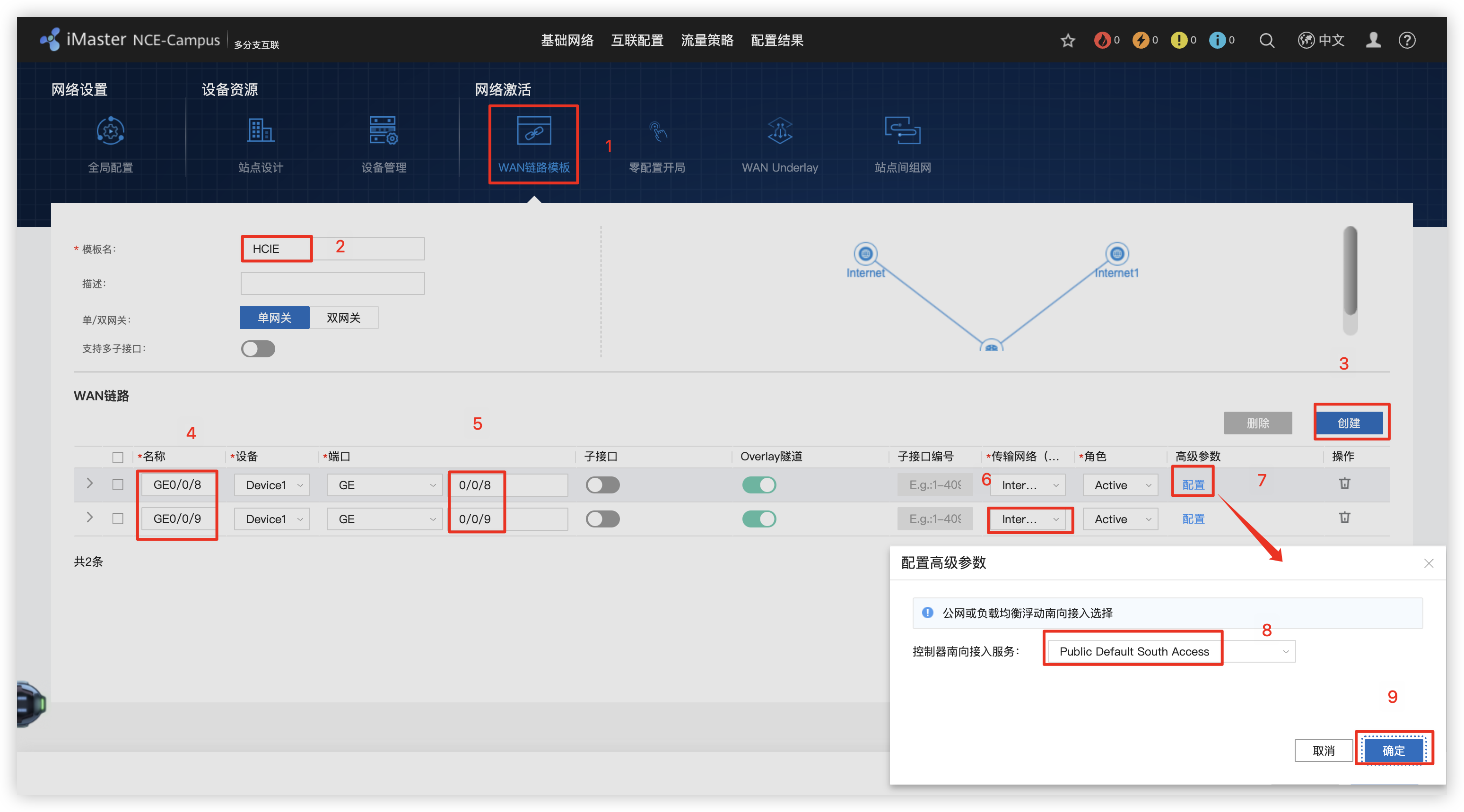The width and height of the screenshot is (1464, 812).
Task: Open the Active role dropdown in the GE0/0/9 row
Action: (1120, 519)
